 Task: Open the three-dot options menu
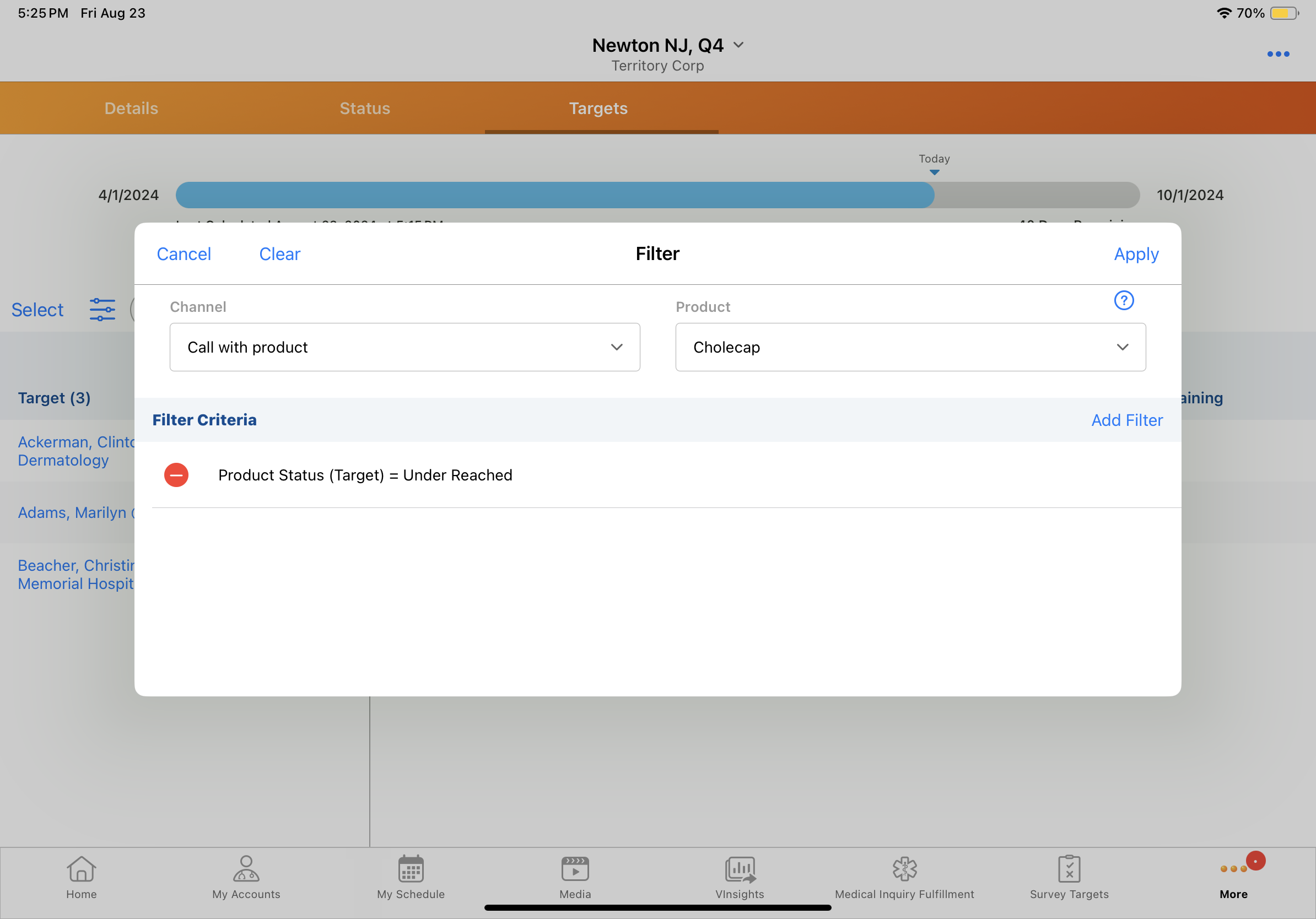[x=1277, y=54]
